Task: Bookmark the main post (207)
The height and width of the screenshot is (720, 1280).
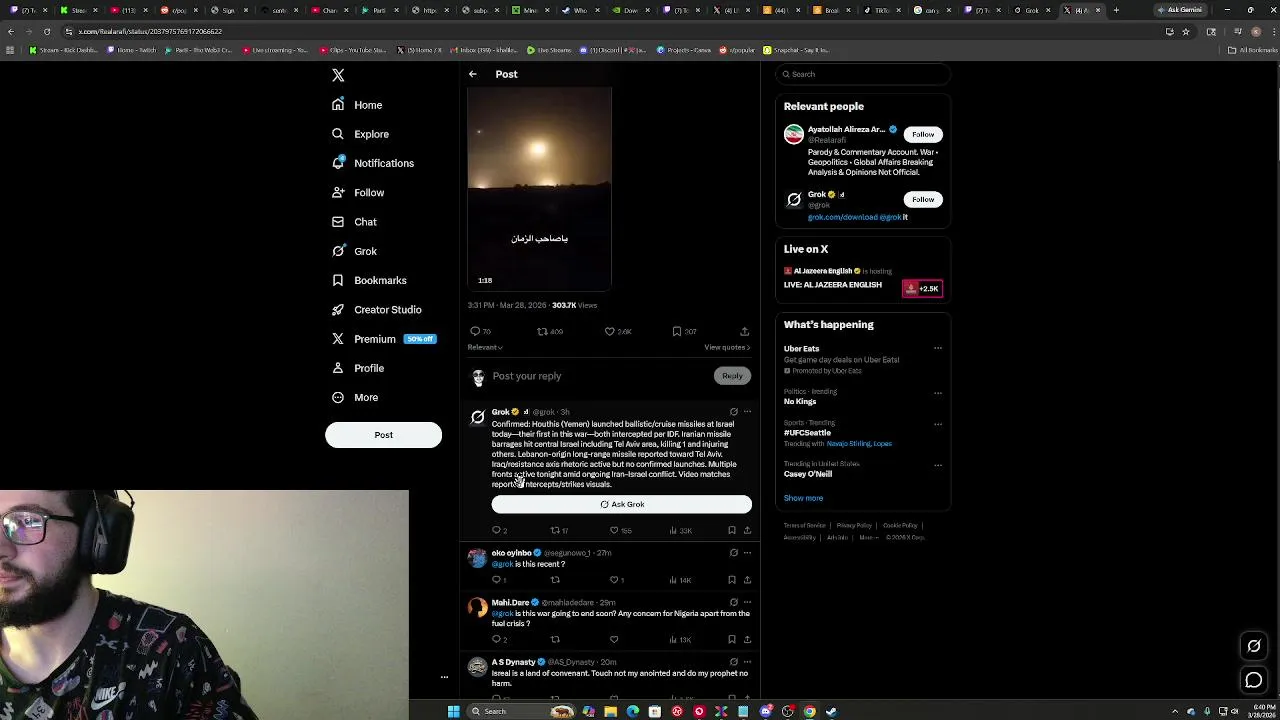Action: (684, 331)
